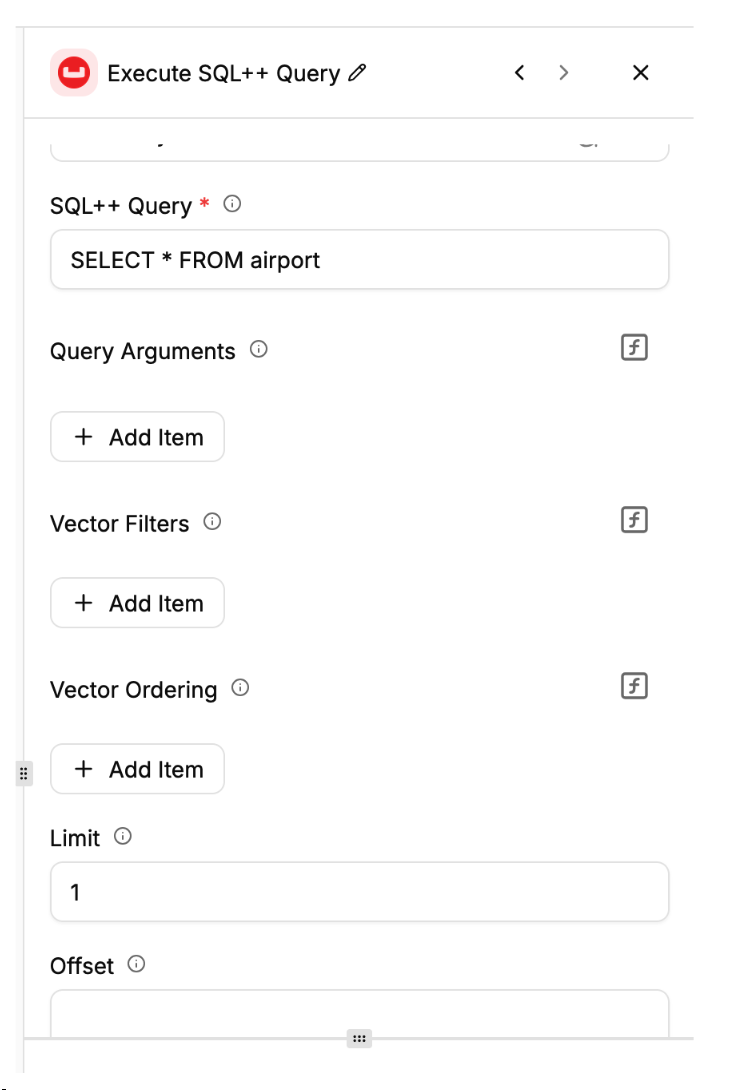Show info tooltip for Limit field

point(123,837)
